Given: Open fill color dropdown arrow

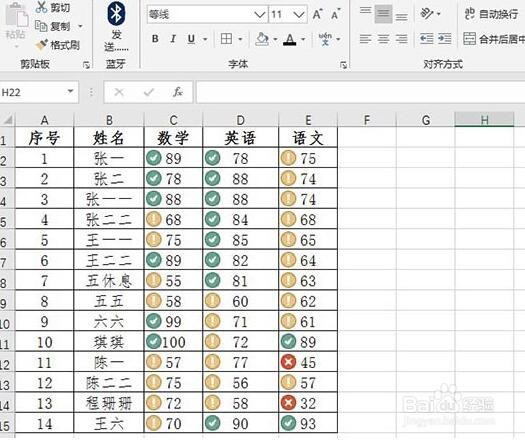Looking at the screenshot, I should tap(275, 40).
